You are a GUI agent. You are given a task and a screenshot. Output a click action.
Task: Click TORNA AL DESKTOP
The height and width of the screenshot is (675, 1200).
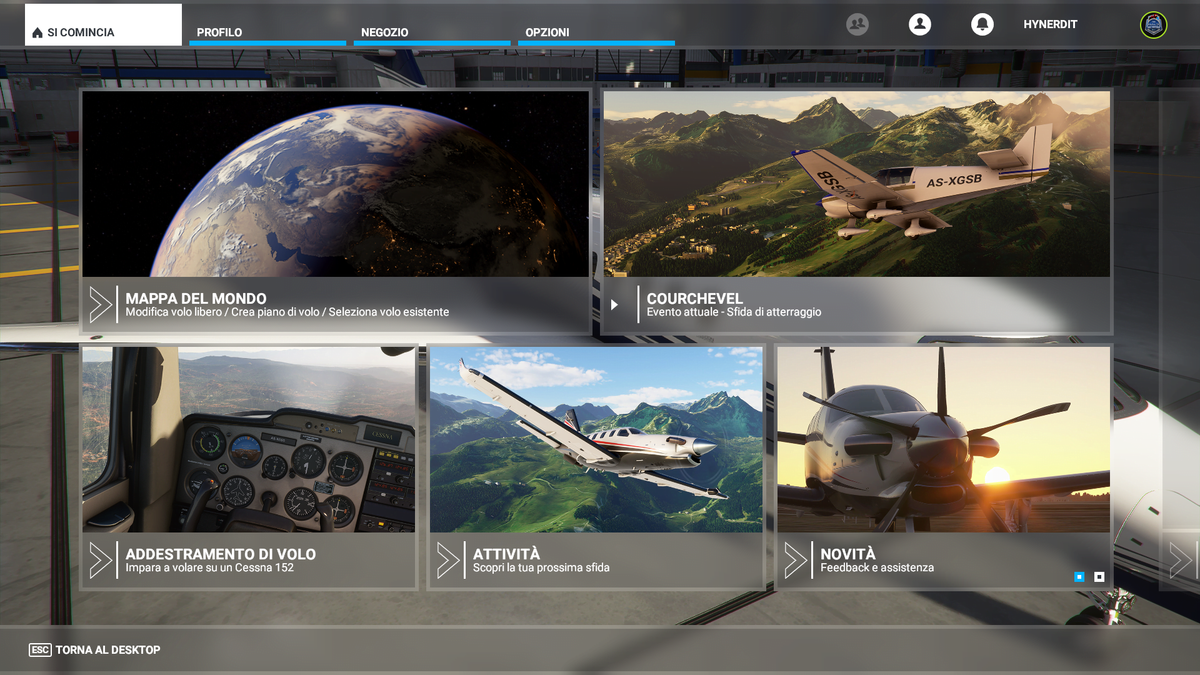(108, 650)
